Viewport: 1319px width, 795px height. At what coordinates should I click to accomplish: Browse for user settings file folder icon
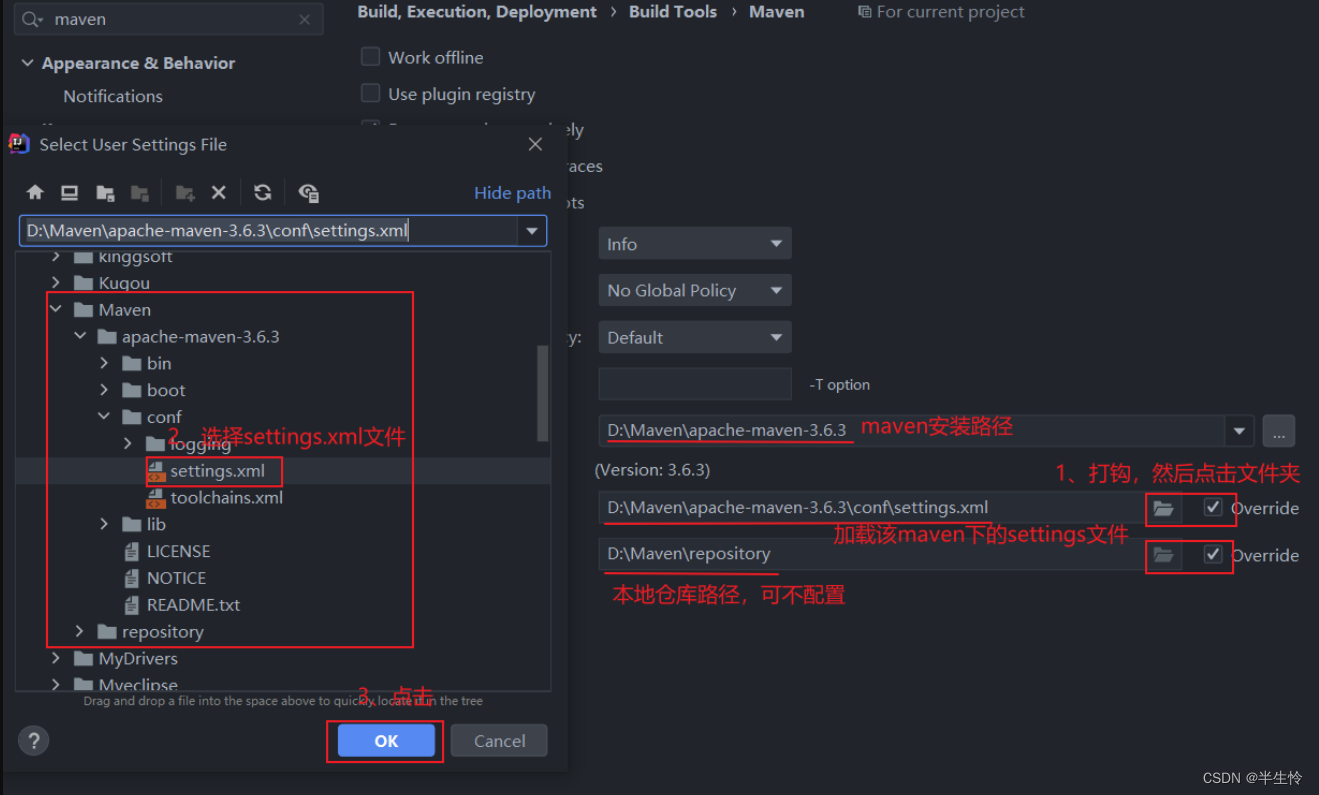[x=1163, y=508]
